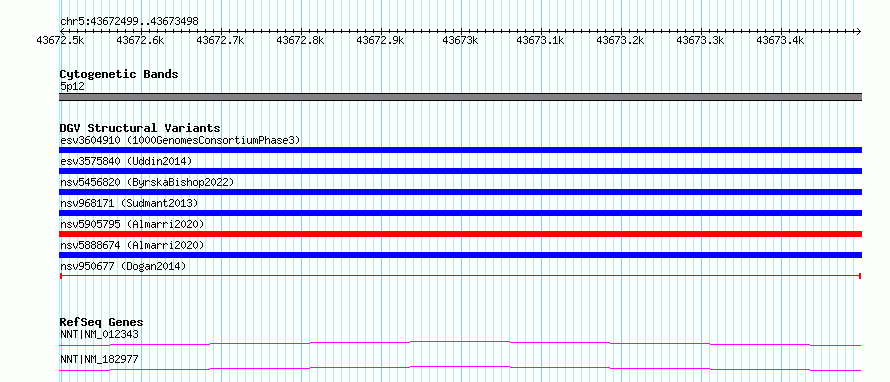Click the ruler's left arrowhead

tap(62, 31)
